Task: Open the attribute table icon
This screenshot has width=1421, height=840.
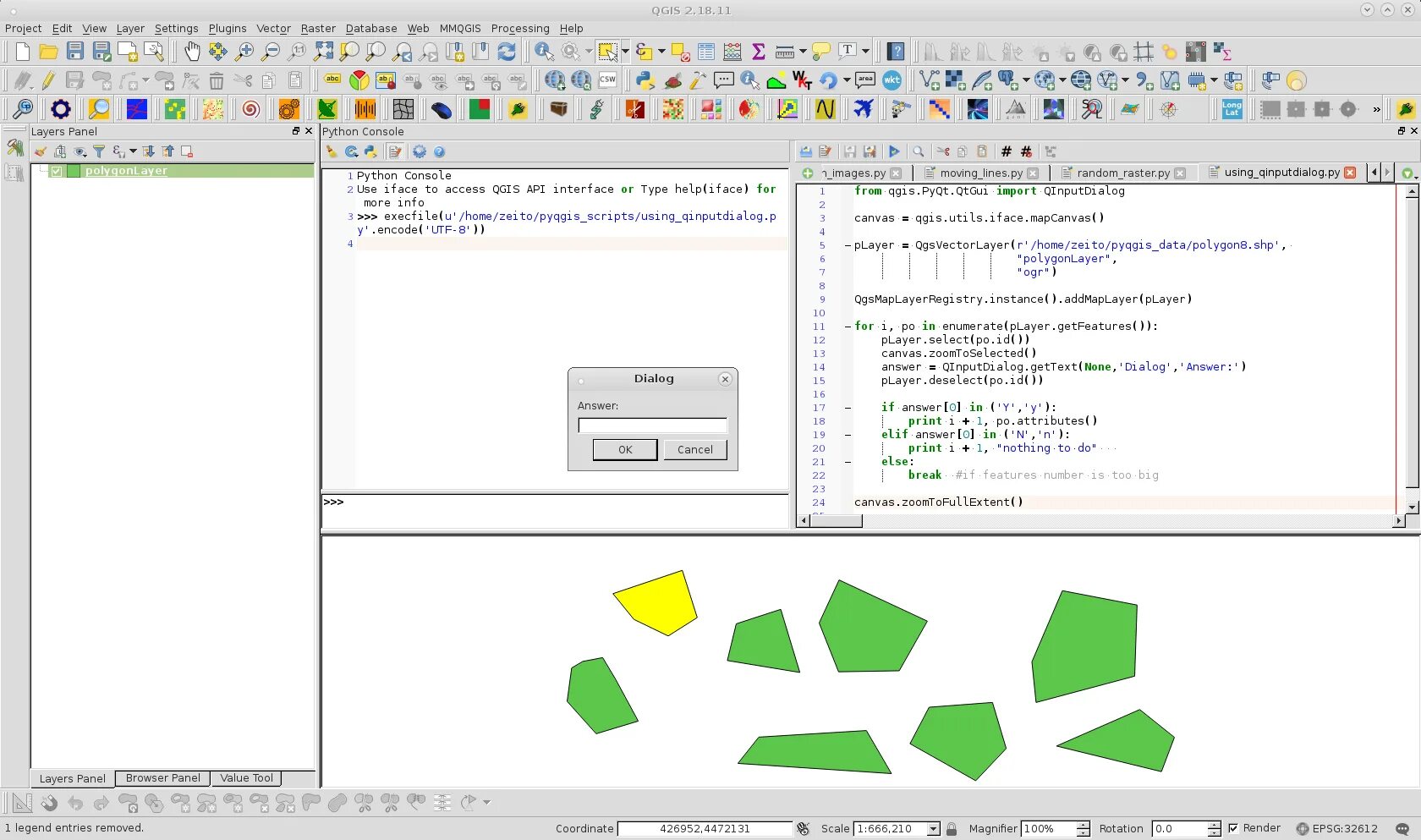Action: coord(706,52)
